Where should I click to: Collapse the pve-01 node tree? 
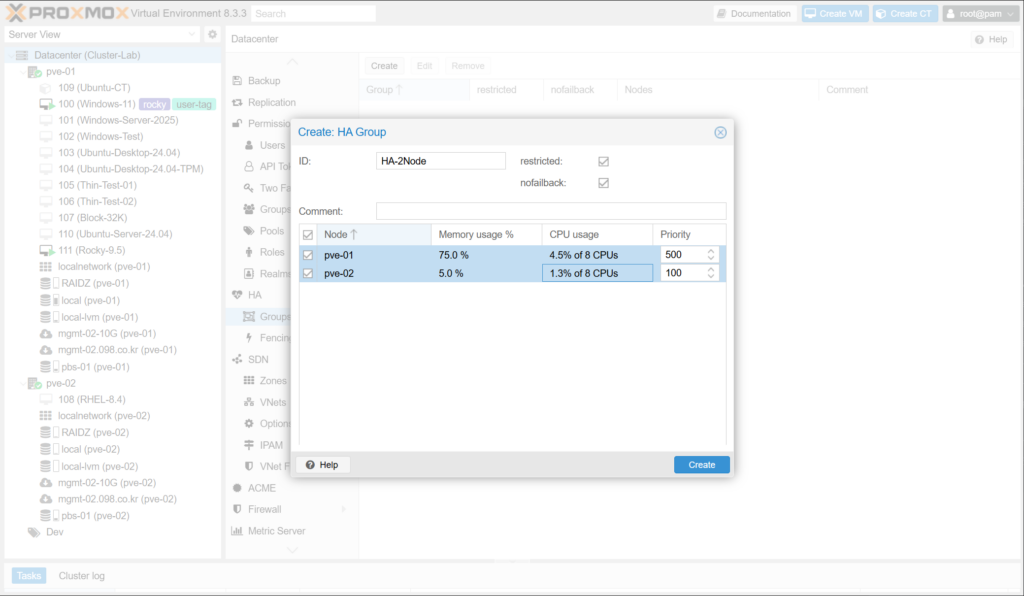click(22, 72)
